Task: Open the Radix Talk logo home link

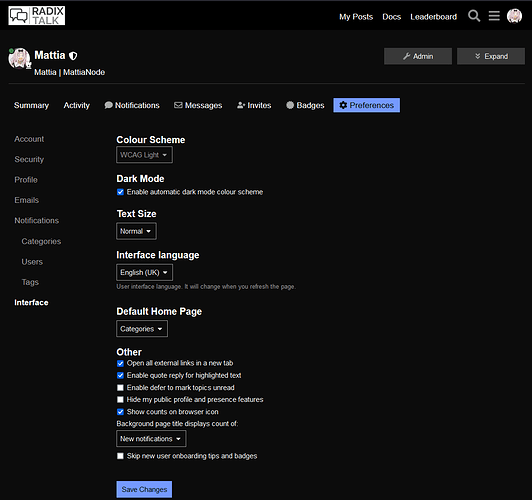Action: (37, 16)
